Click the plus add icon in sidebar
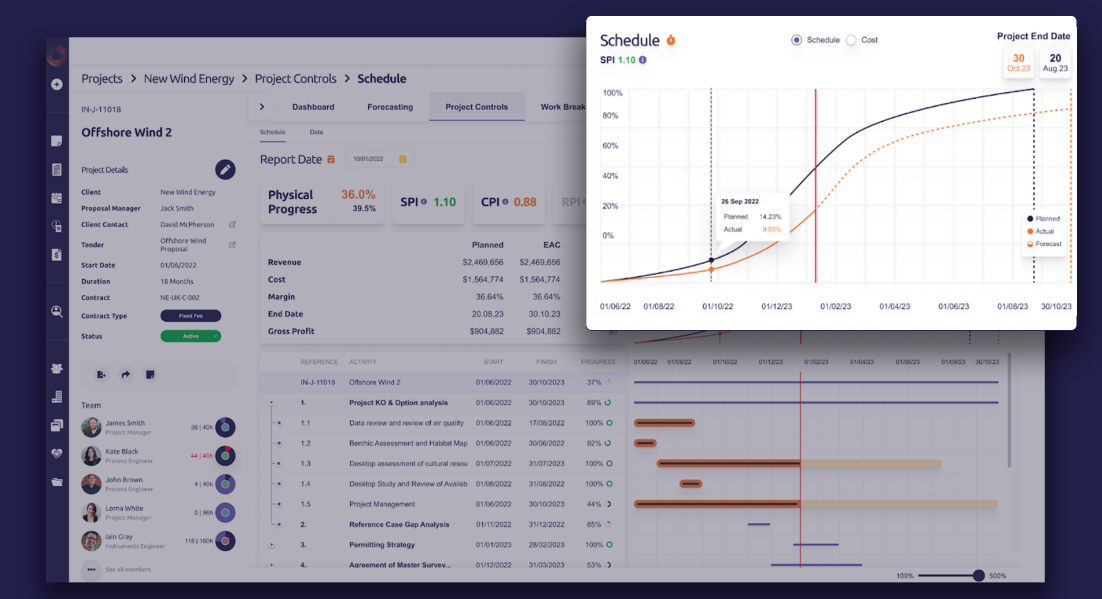 (x=57, y=84)
